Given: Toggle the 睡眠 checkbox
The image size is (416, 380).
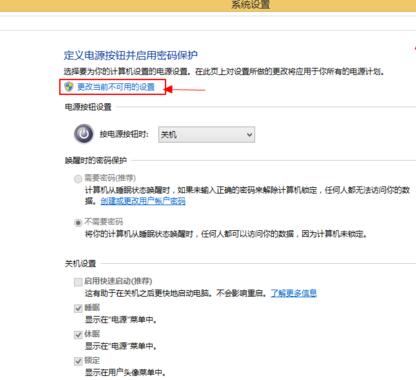Looking at the screenshot, I should pyautogui.click(x=78, y=308).
